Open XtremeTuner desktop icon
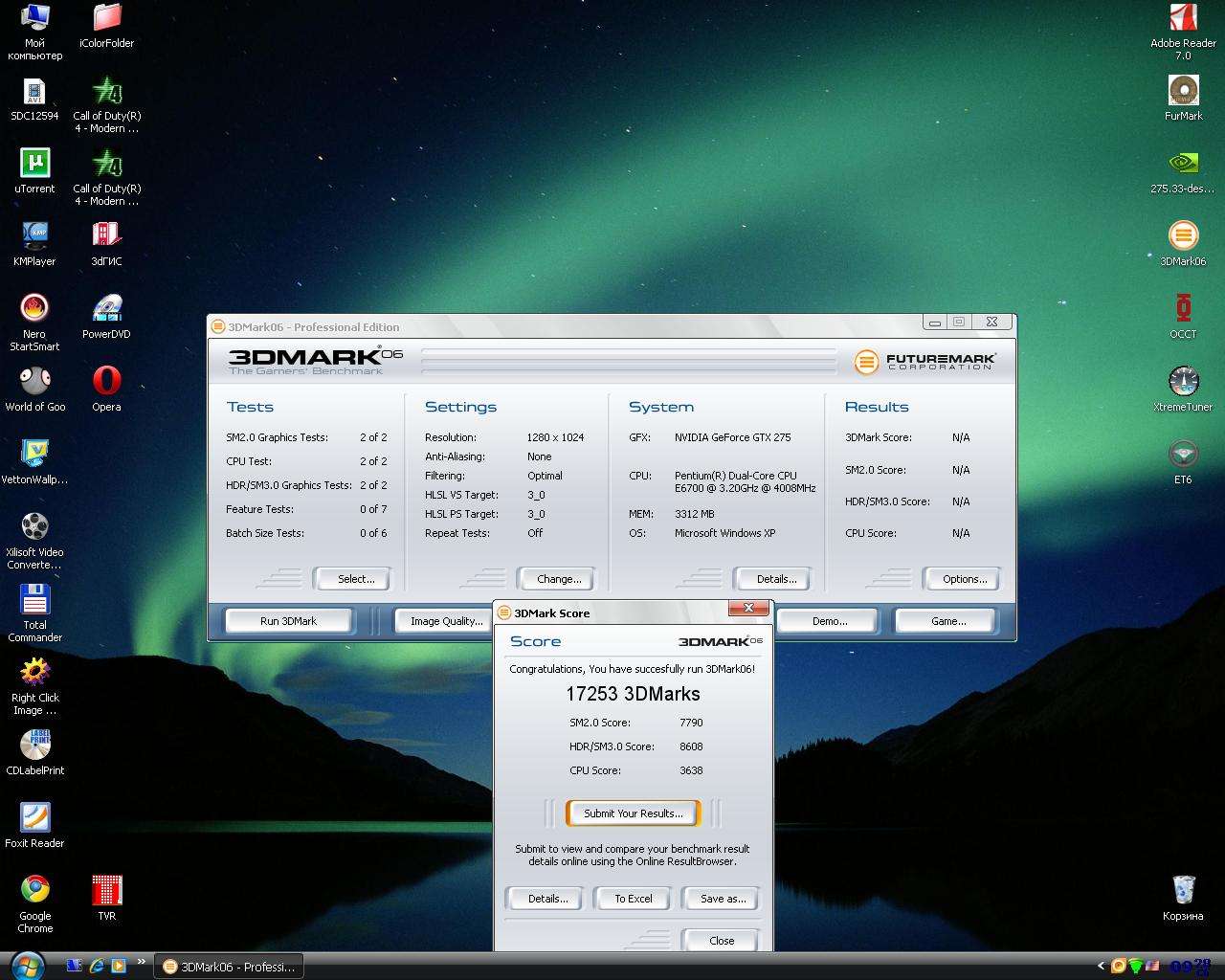Screen dimensions: 1225x980 [x=1183, y=390]
